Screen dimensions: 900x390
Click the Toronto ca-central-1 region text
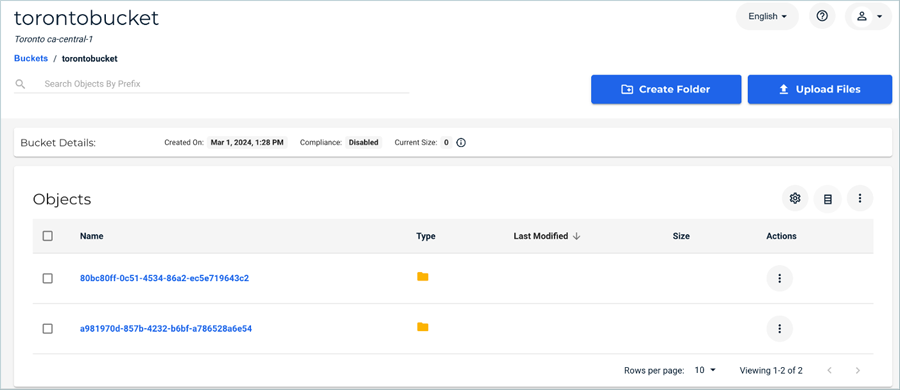53,40
